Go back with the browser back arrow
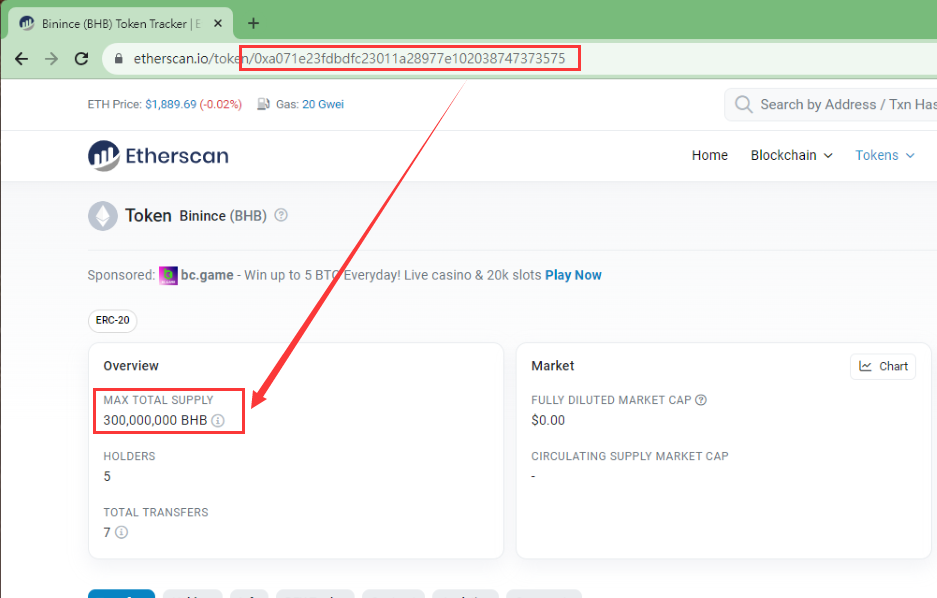This screenshot has height=598, width=937. point(22,59)
